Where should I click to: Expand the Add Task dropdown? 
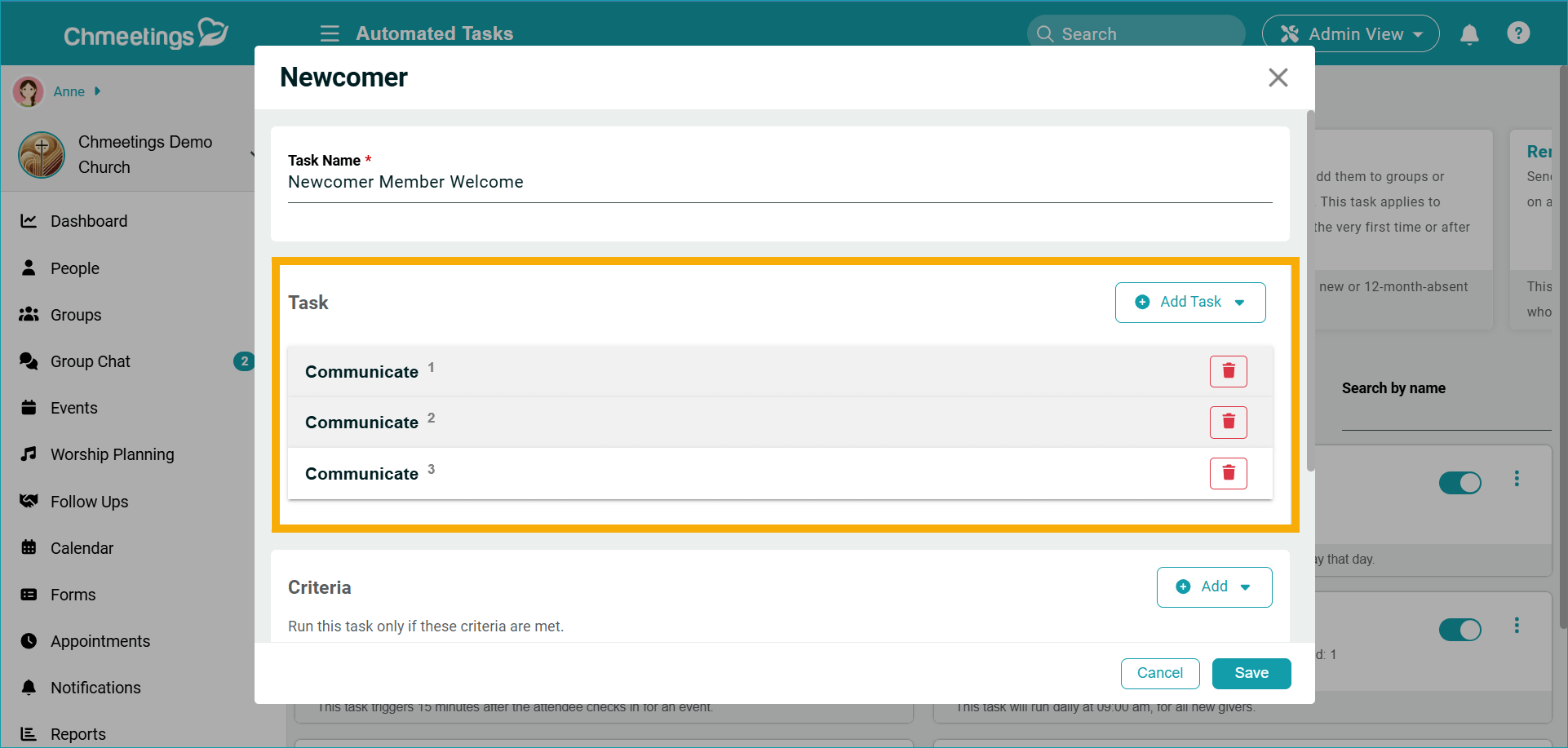1189,302
